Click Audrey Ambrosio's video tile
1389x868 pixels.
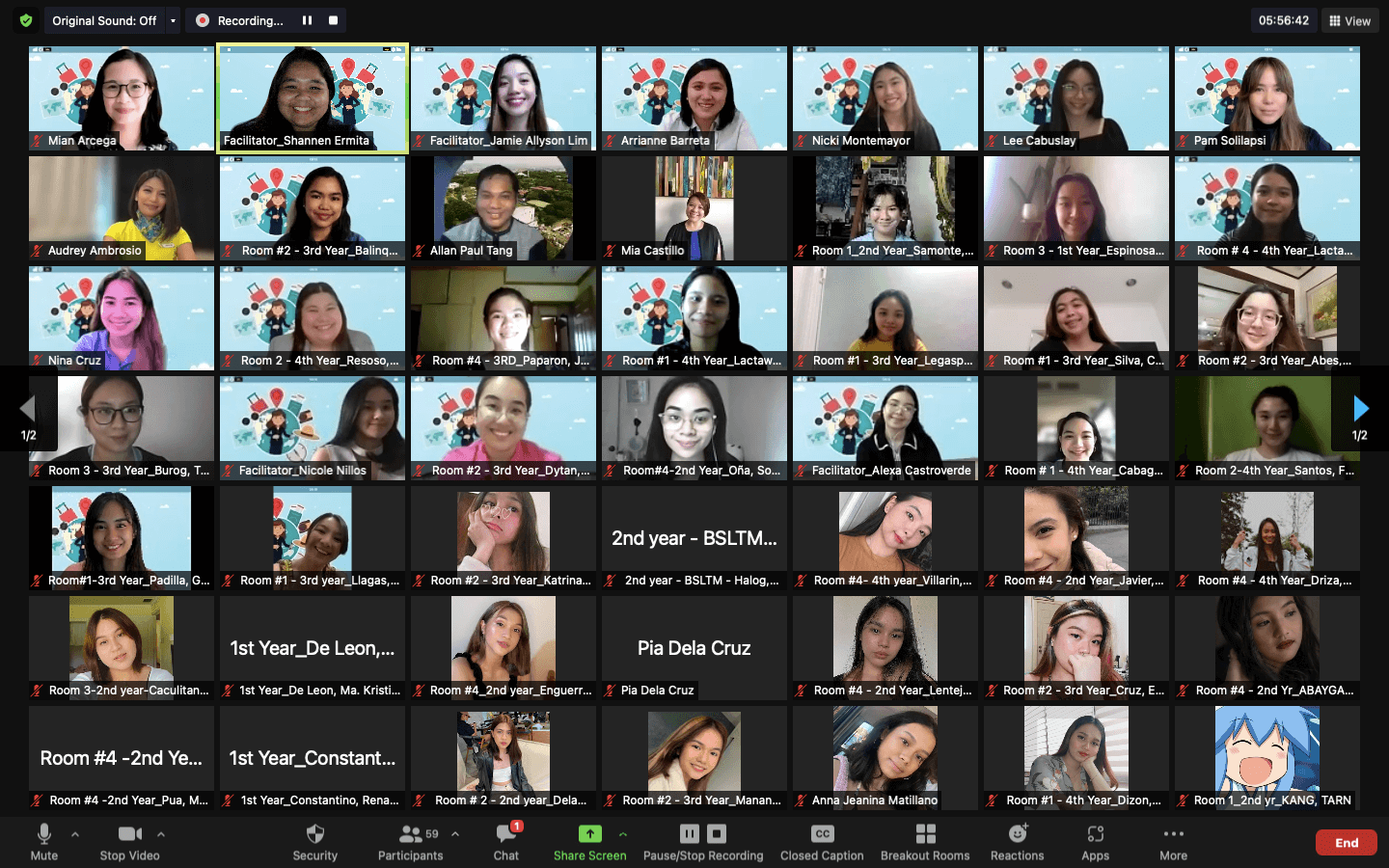coord(122,208)
